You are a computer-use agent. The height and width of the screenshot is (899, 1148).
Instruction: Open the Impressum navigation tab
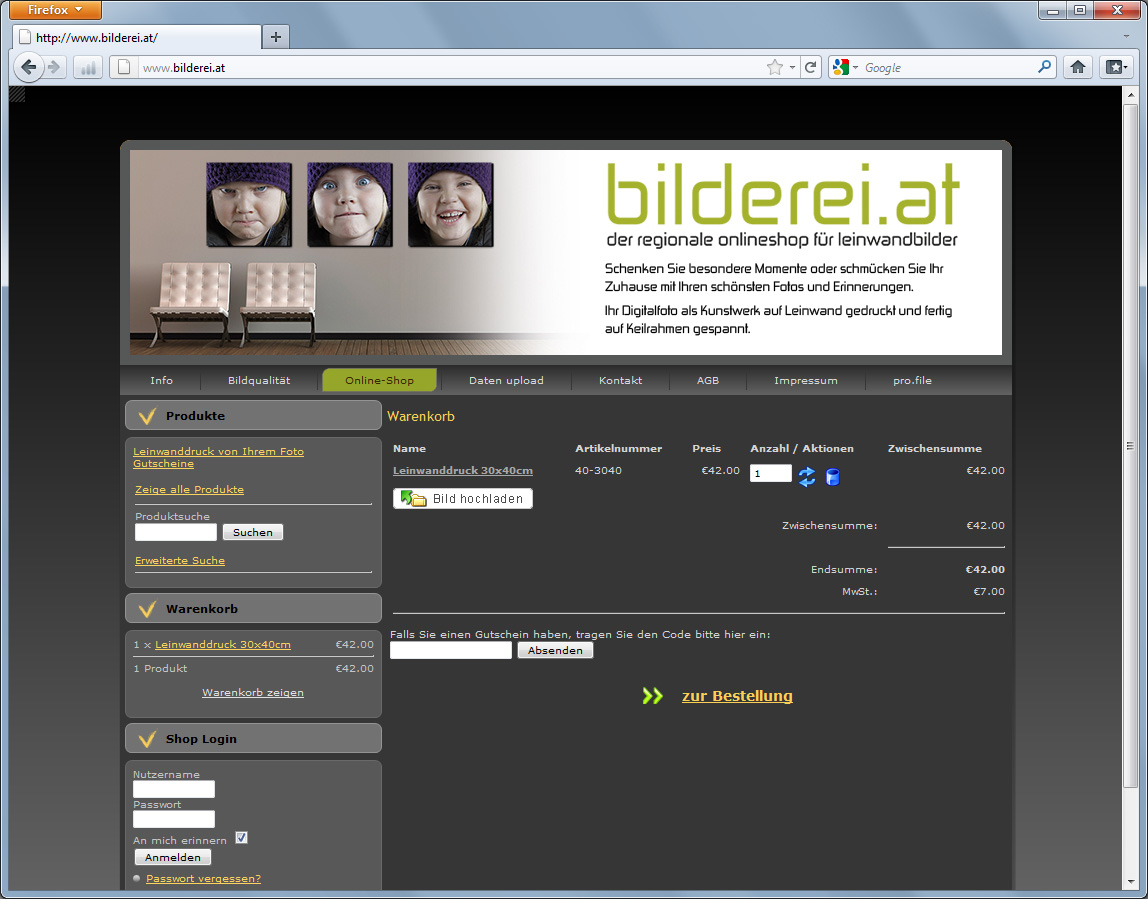[805, 381]
